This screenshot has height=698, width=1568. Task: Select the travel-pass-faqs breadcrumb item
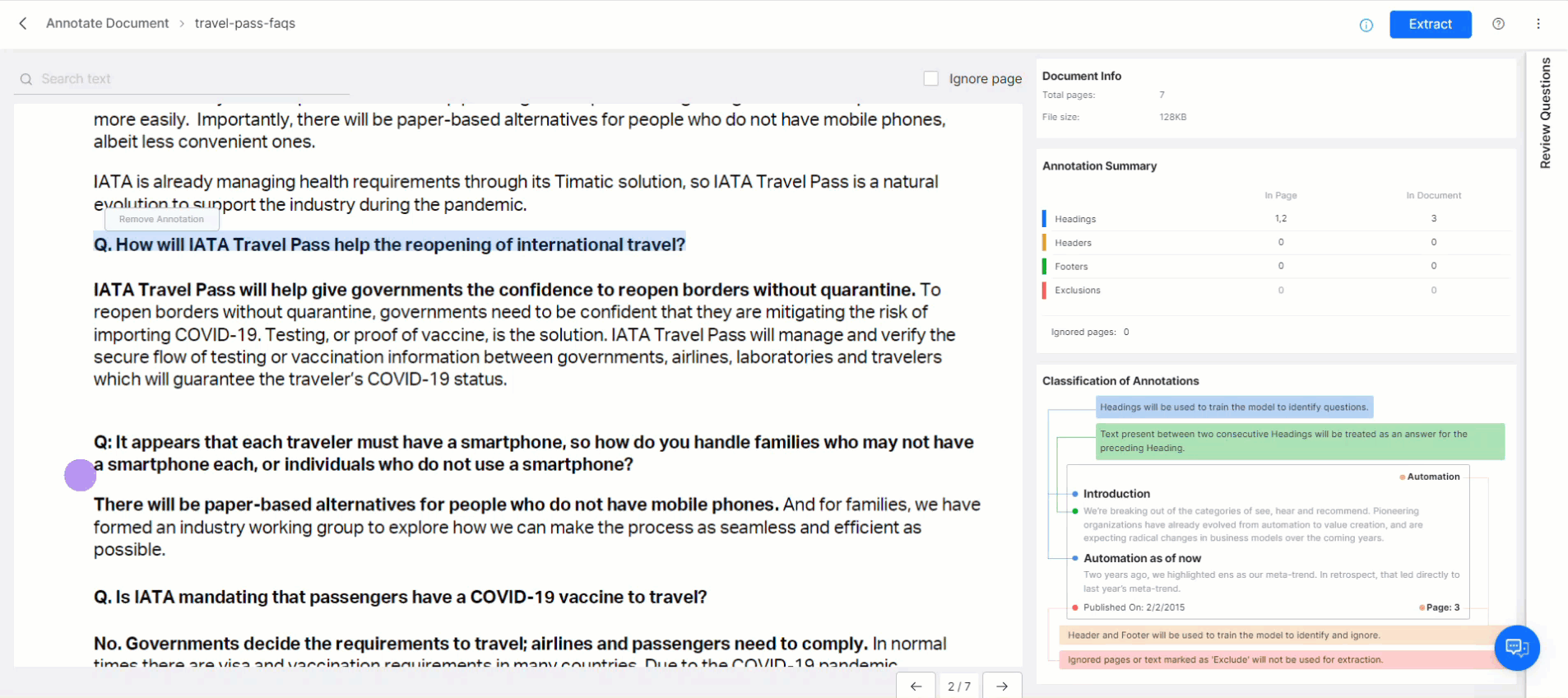[244, 24]
